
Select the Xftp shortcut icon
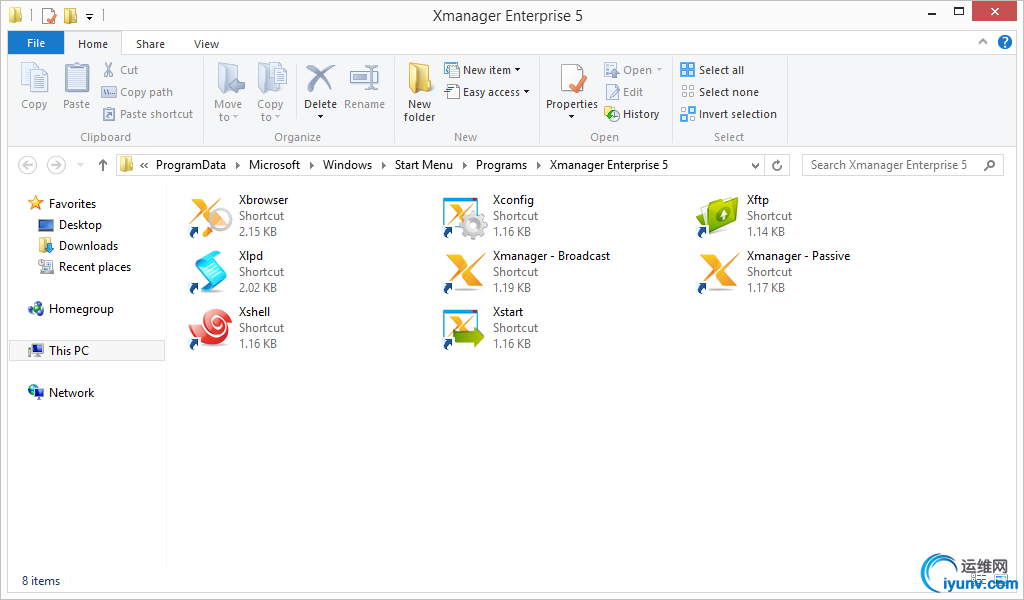(718, 217)
